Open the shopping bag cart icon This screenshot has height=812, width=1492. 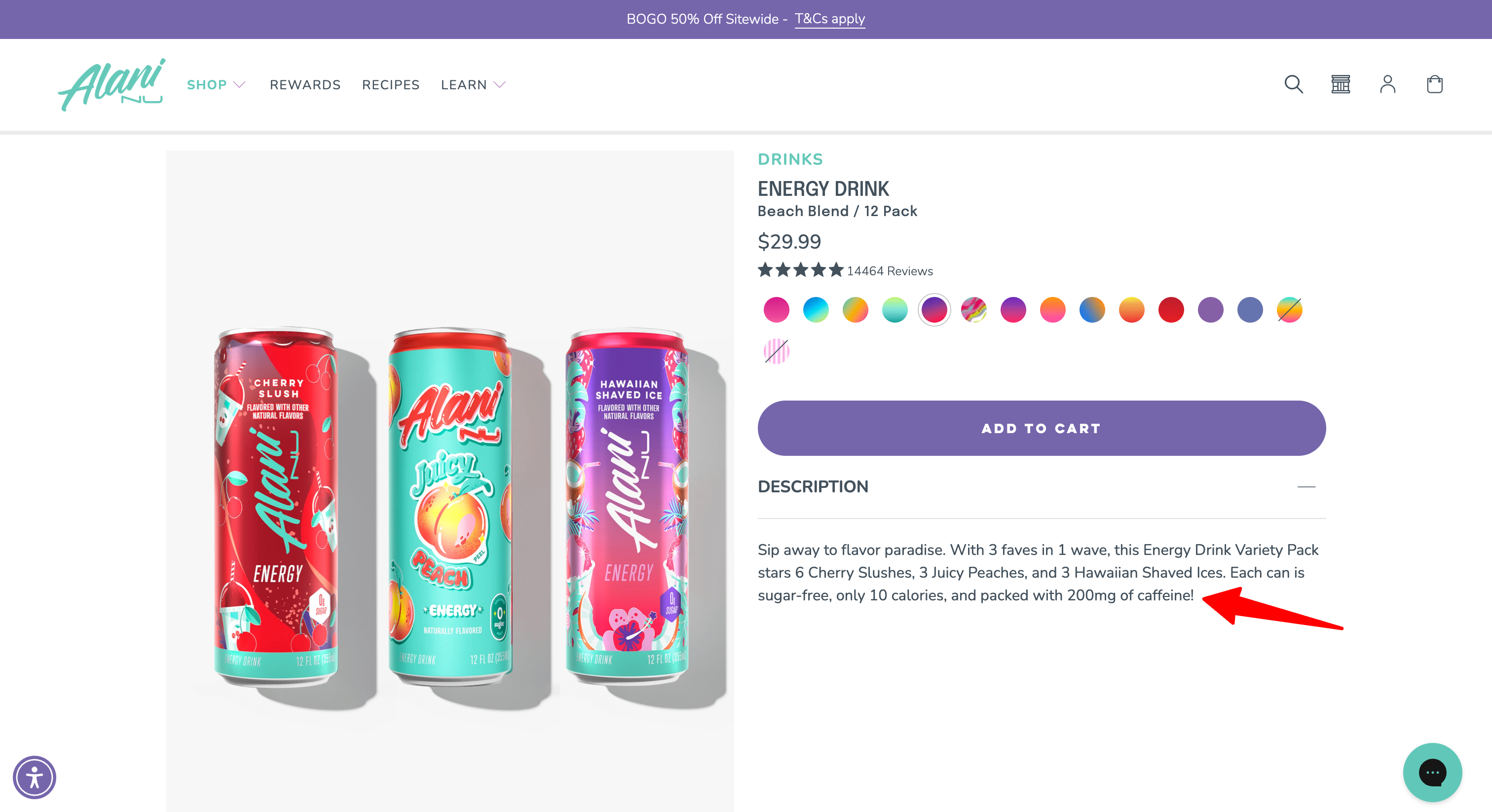point(1434,84)
